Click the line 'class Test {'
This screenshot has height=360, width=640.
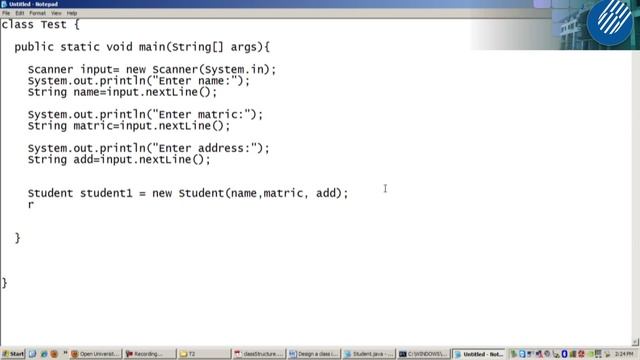click(41, 24)
